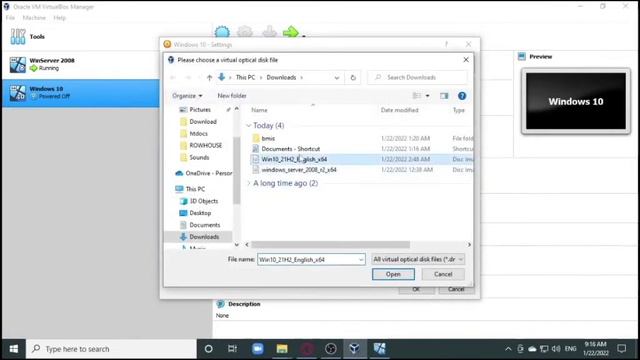Select OneDrive - Personal in navigation pane

pos(203,173)
